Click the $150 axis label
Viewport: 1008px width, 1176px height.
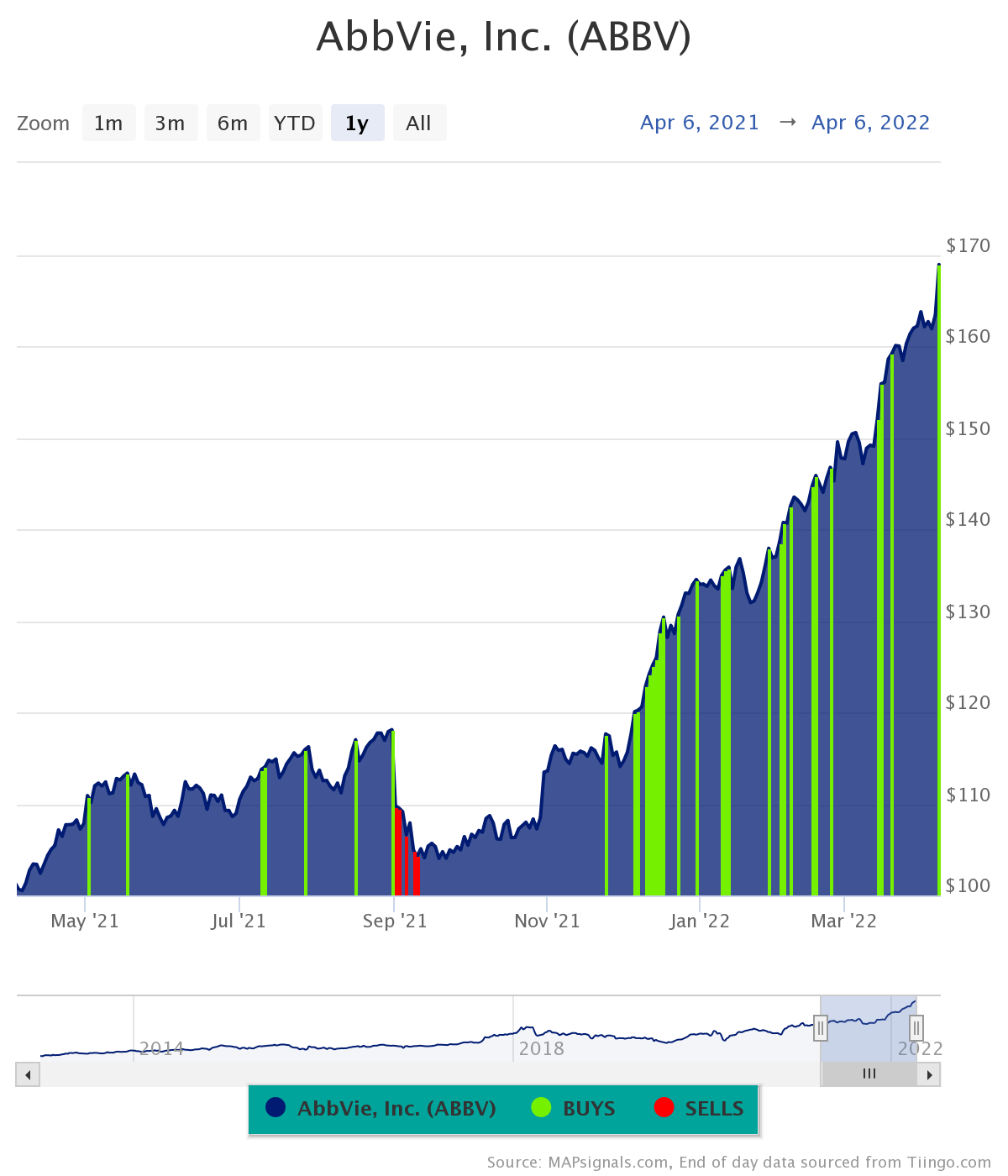(x=968, y=428)
